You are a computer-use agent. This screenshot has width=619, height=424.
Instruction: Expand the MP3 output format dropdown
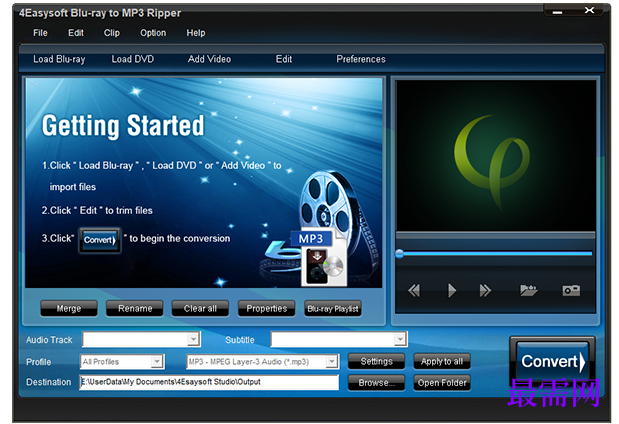tap(332, 361)
